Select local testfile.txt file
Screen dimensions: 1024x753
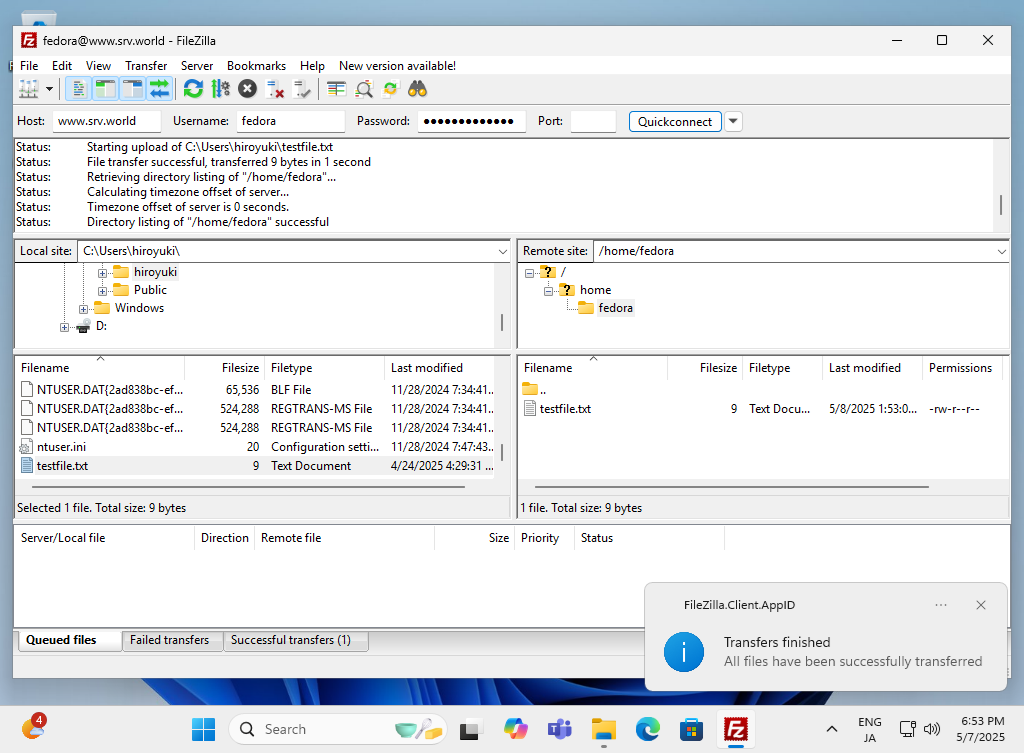pos(254,466)
